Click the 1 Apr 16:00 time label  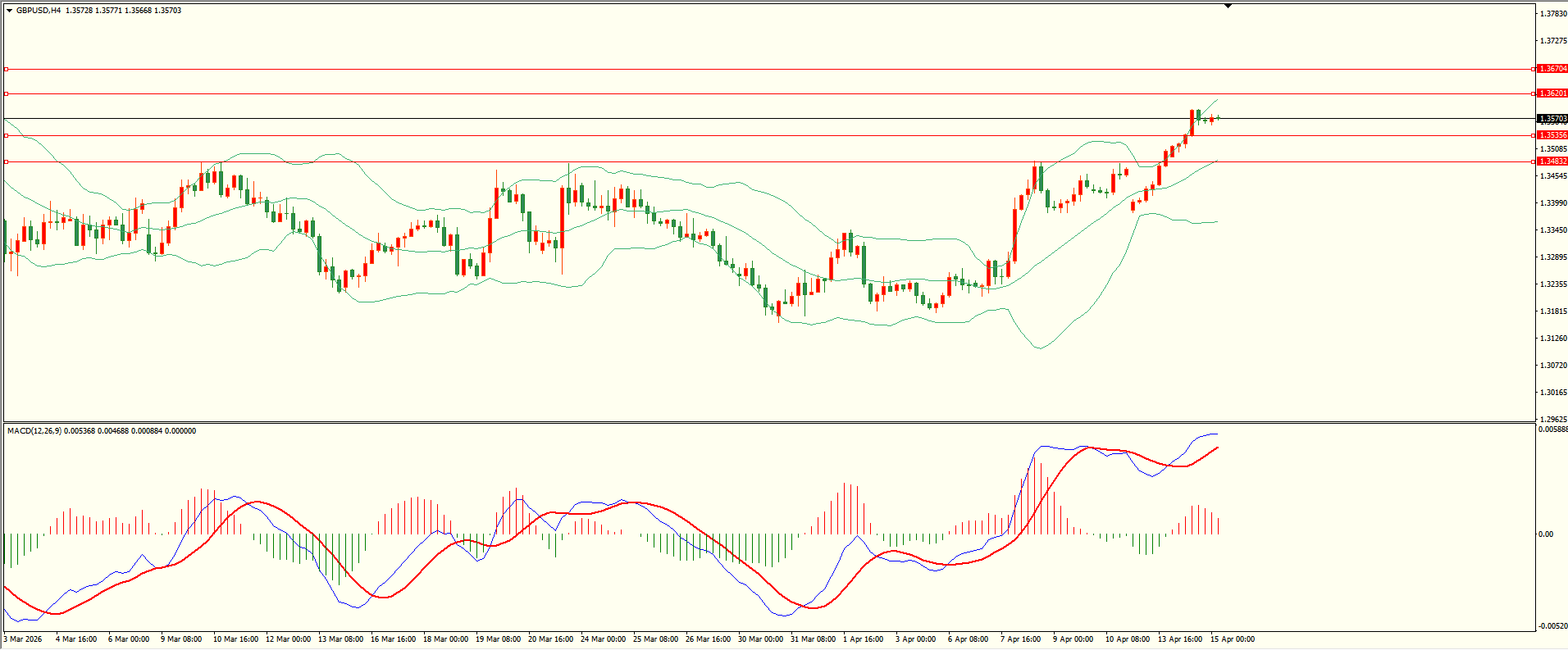[x=863, y=639]
